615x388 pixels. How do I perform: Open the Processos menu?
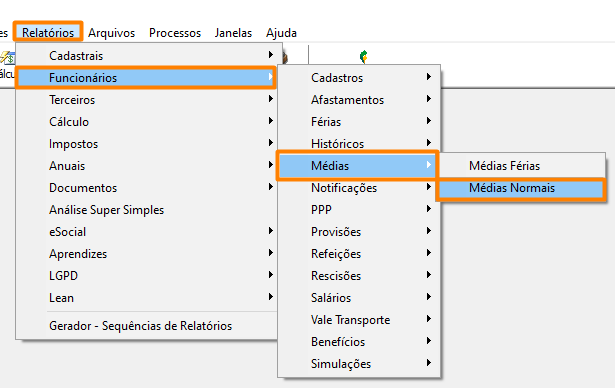coord(175,33)
